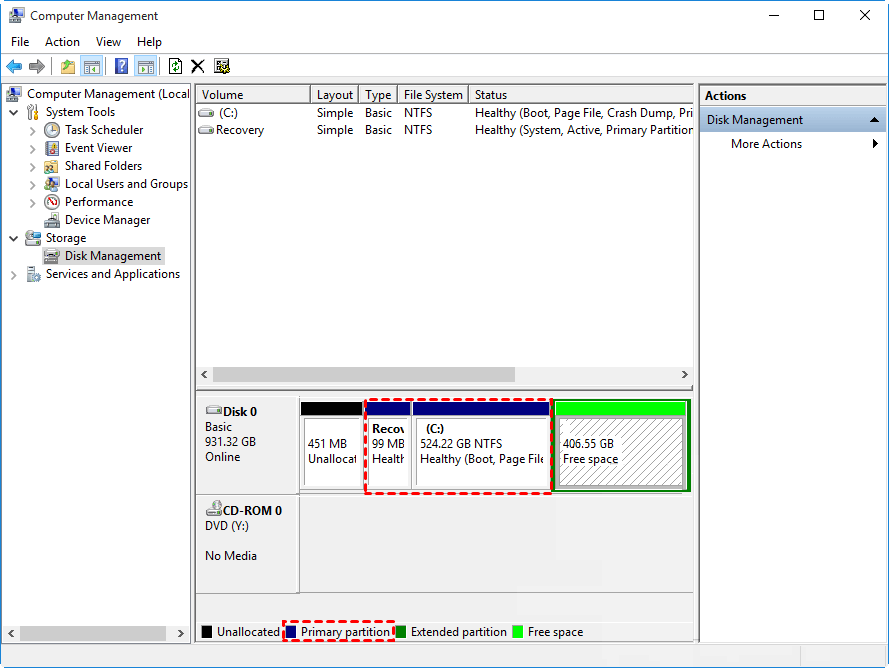Click the Services and Applications icon
Viewport: 889px width, 668px height.
click(x=33, y=274)
